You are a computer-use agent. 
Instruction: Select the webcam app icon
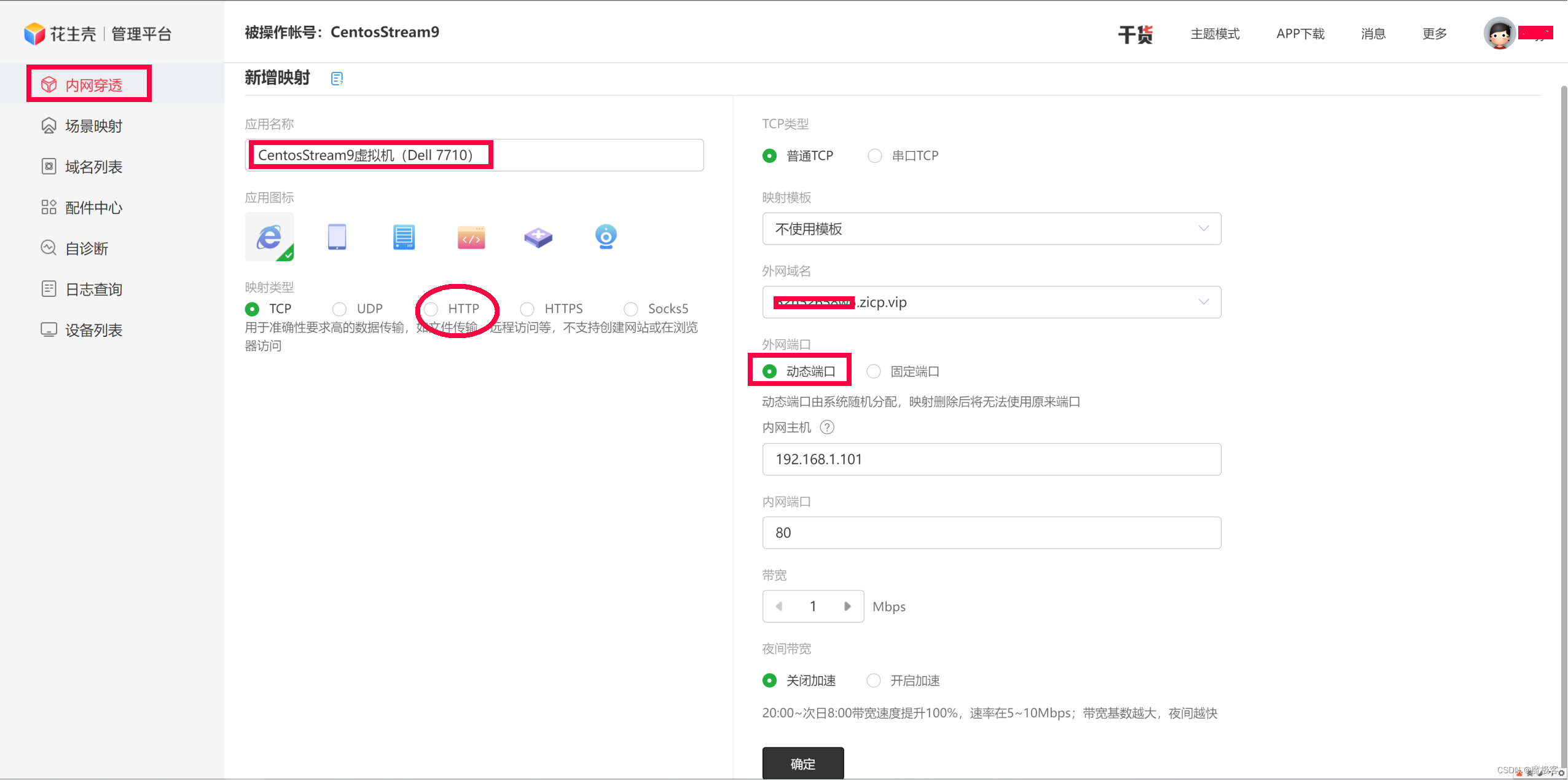[606, 237]
